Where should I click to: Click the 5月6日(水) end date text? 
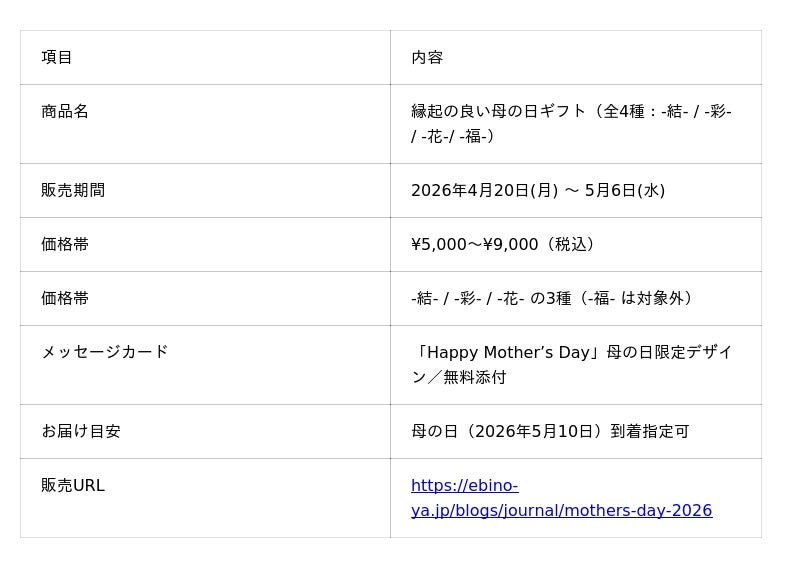[x=625, y=190]
